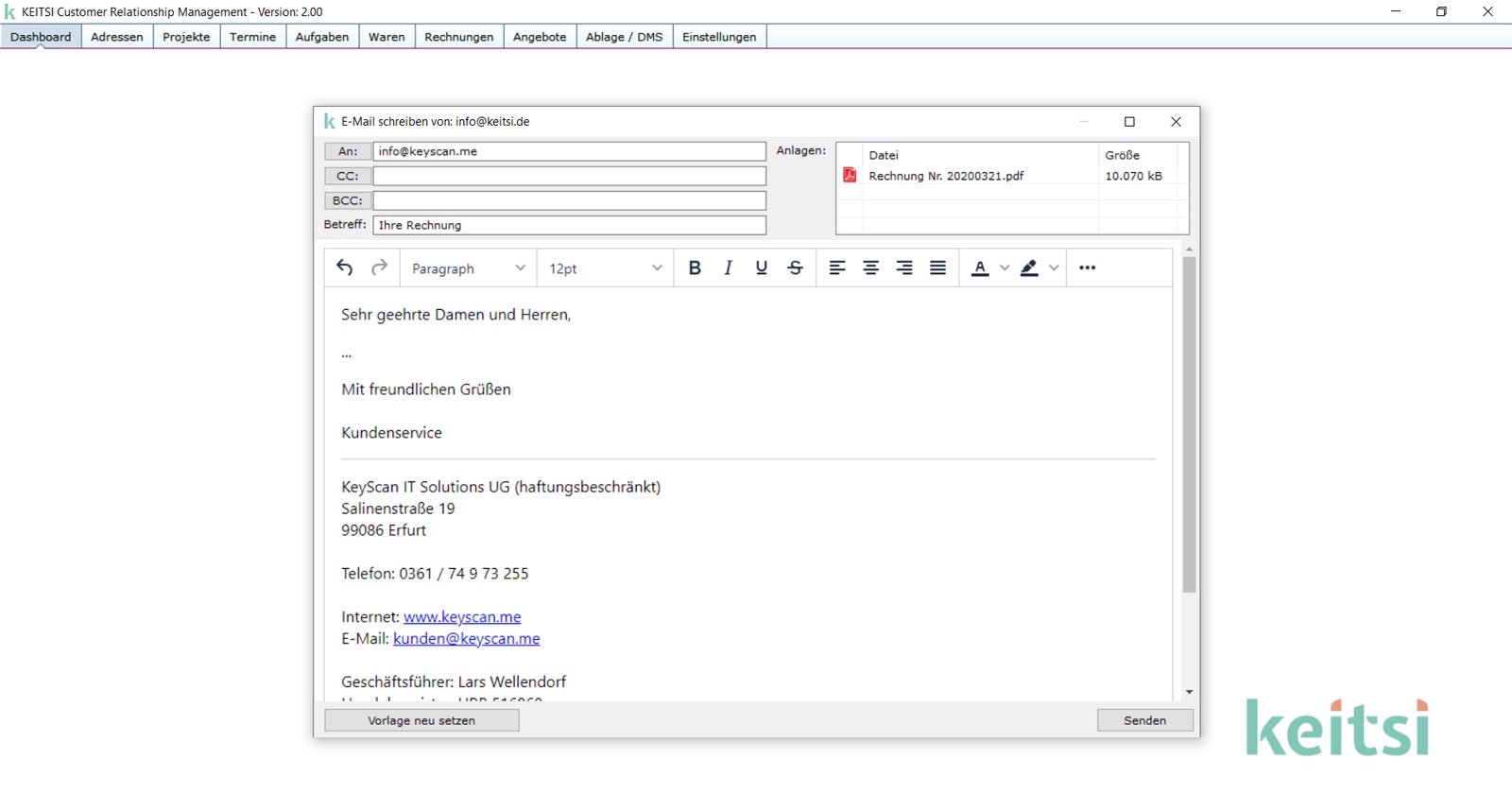This screenshot has height=811, width=1512.
Task: Center align the text
Action: [x=871, y=268]
